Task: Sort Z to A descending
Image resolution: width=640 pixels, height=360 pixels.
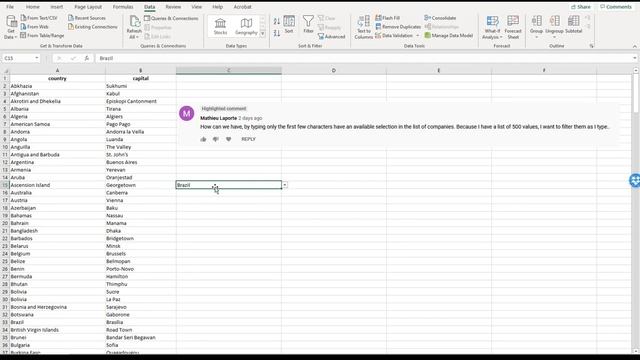Action: (277, 33)
